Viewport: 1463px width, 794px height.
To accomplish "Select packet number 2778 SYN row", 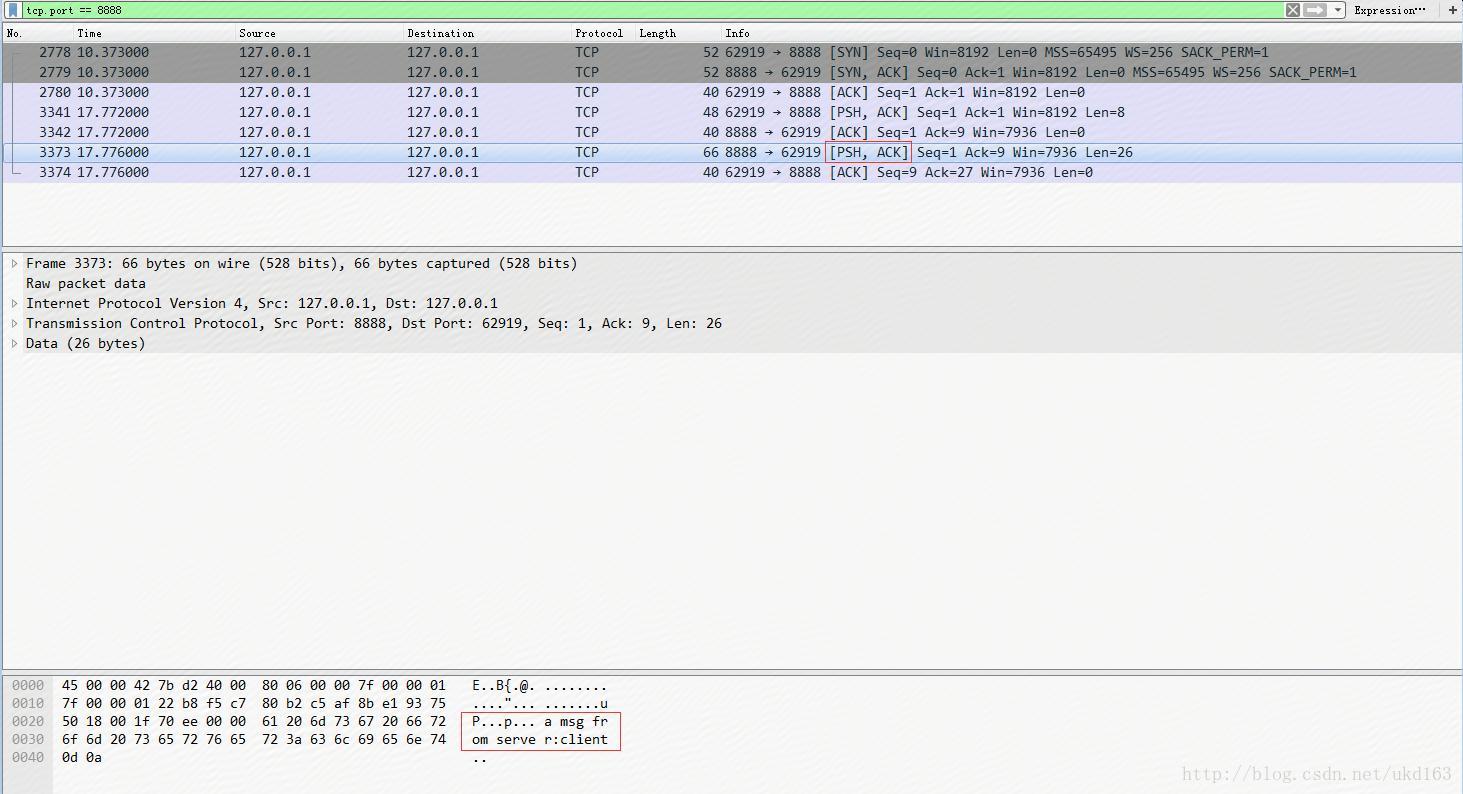I will [x=732, y=52].
